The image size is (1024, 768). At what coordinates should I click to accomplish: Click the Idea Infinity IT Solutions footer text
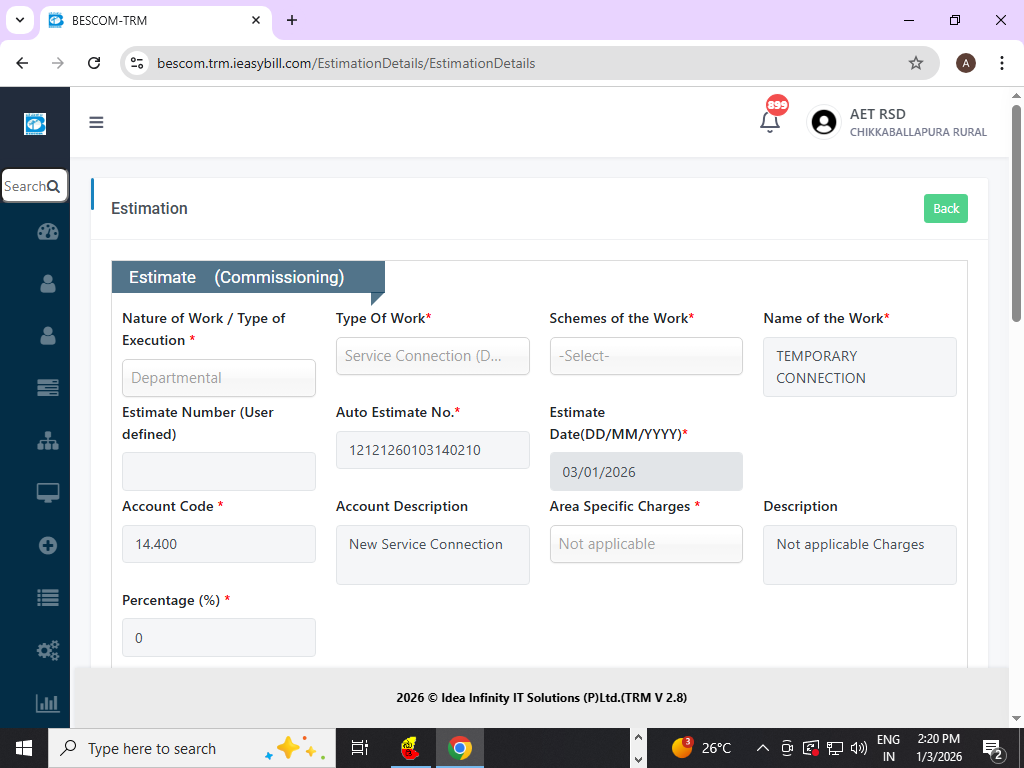click(541, 697)
